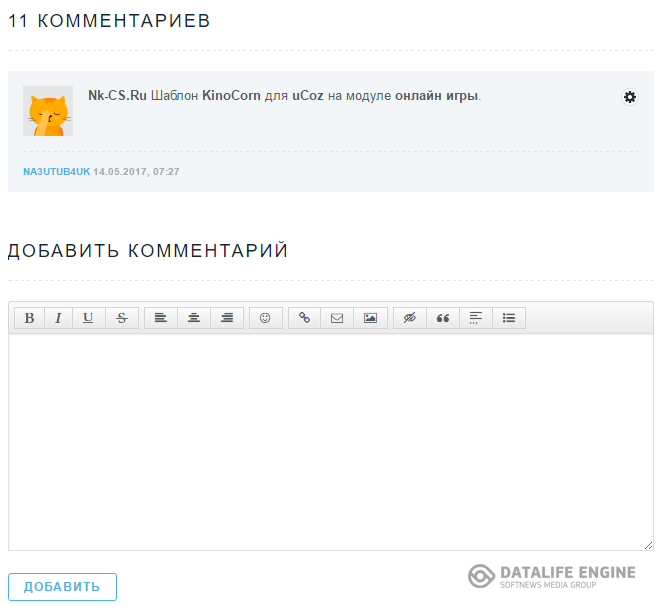660x607 pixels.
Task: Insert spoiler block icon
Action: click(x=476, y=318)
